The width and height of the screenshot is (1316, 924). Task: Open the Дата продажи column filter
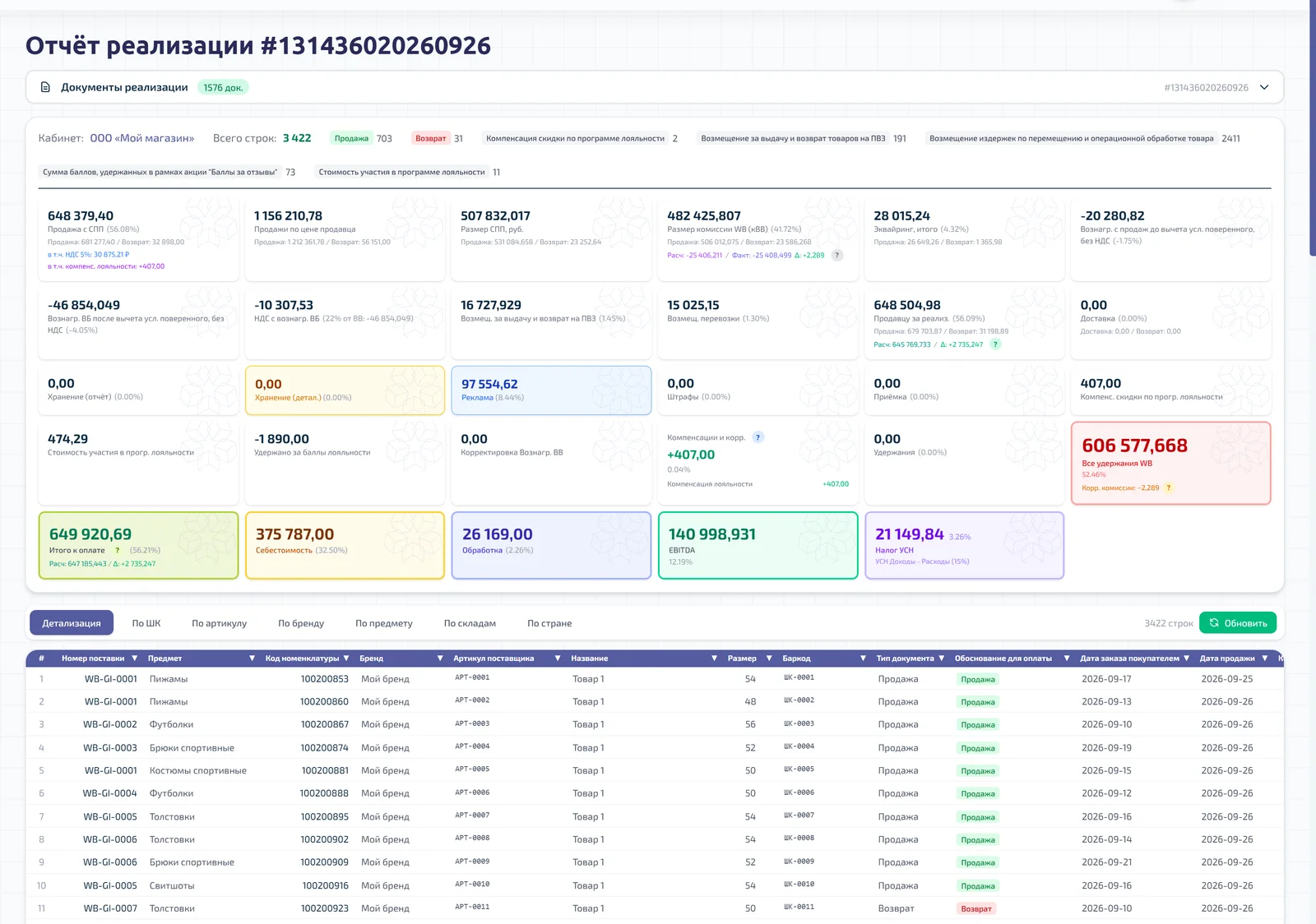pyautogui.click(x=1264, y=658)
